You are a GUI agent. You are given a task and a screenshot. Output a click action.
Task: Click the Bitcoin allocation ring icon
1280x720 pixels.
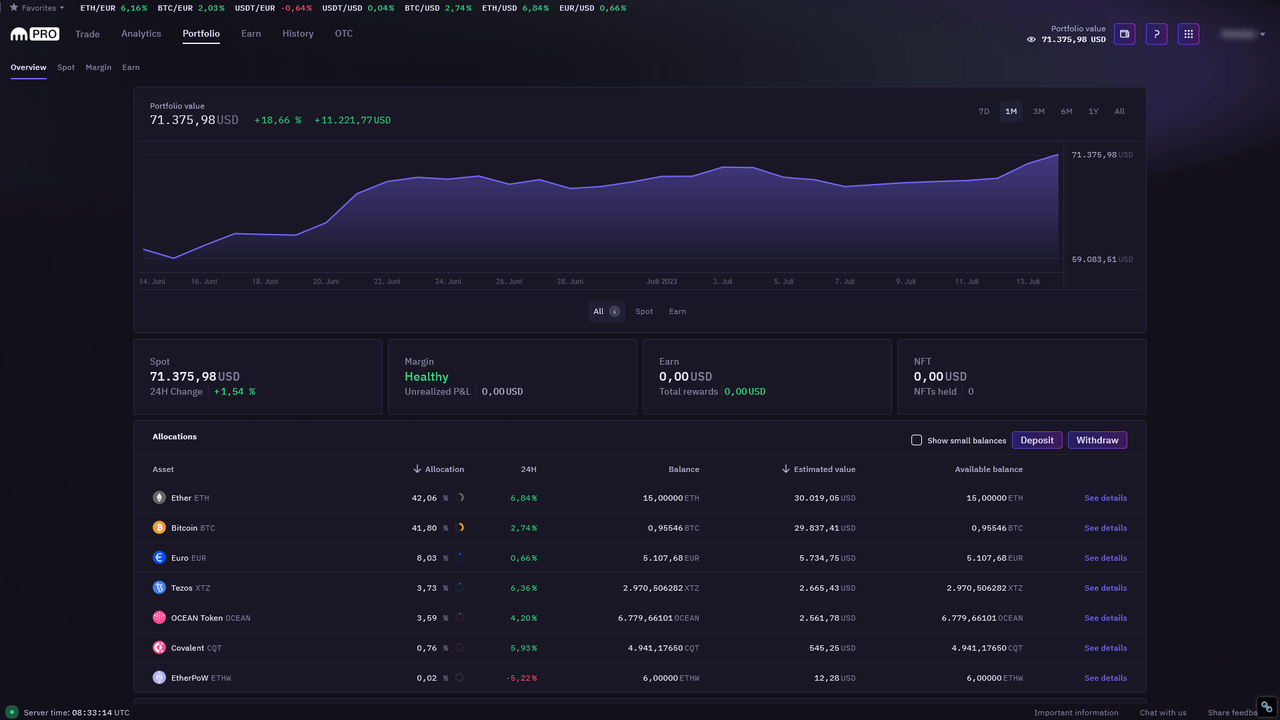click(x=459, y=527)
